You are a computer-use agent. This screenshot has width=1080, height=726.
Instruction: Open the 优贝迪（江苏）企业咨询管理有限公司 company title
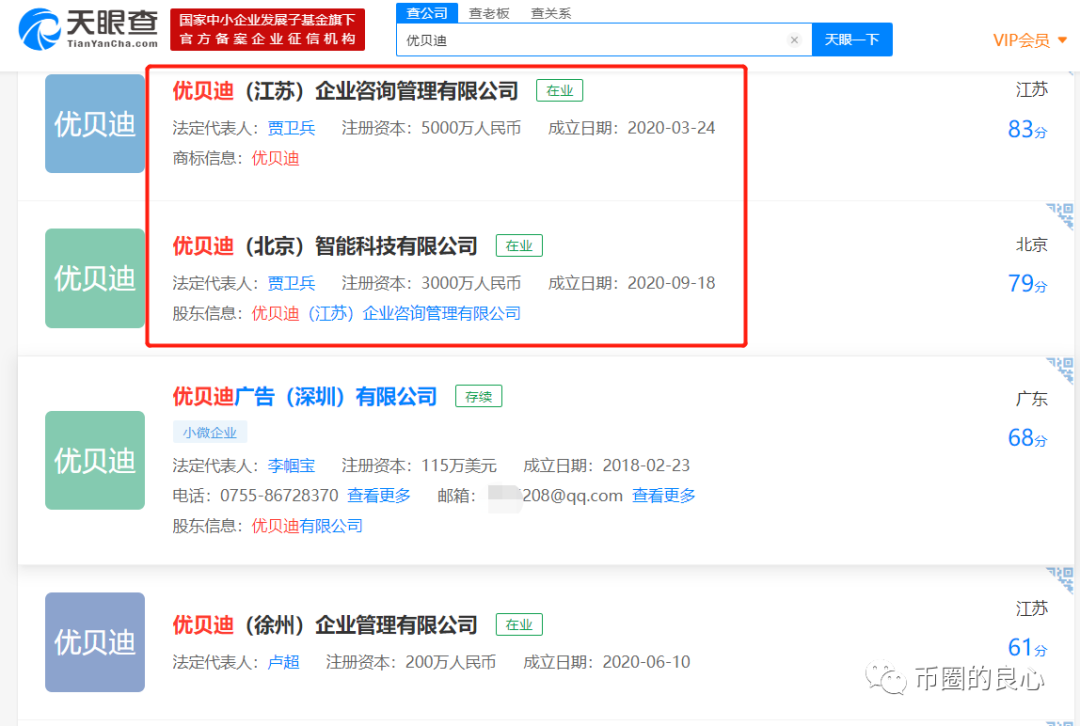(x=345, y=91)
